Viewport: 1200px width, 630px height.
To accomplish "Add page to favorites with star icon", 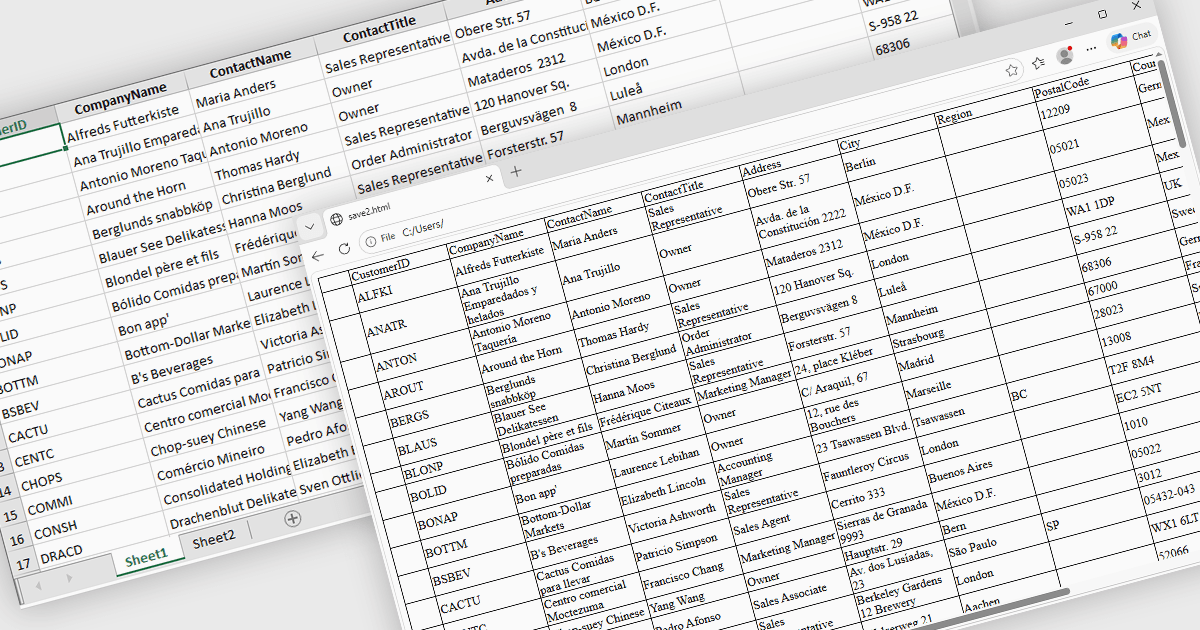I will click(x=1012, y=70).
